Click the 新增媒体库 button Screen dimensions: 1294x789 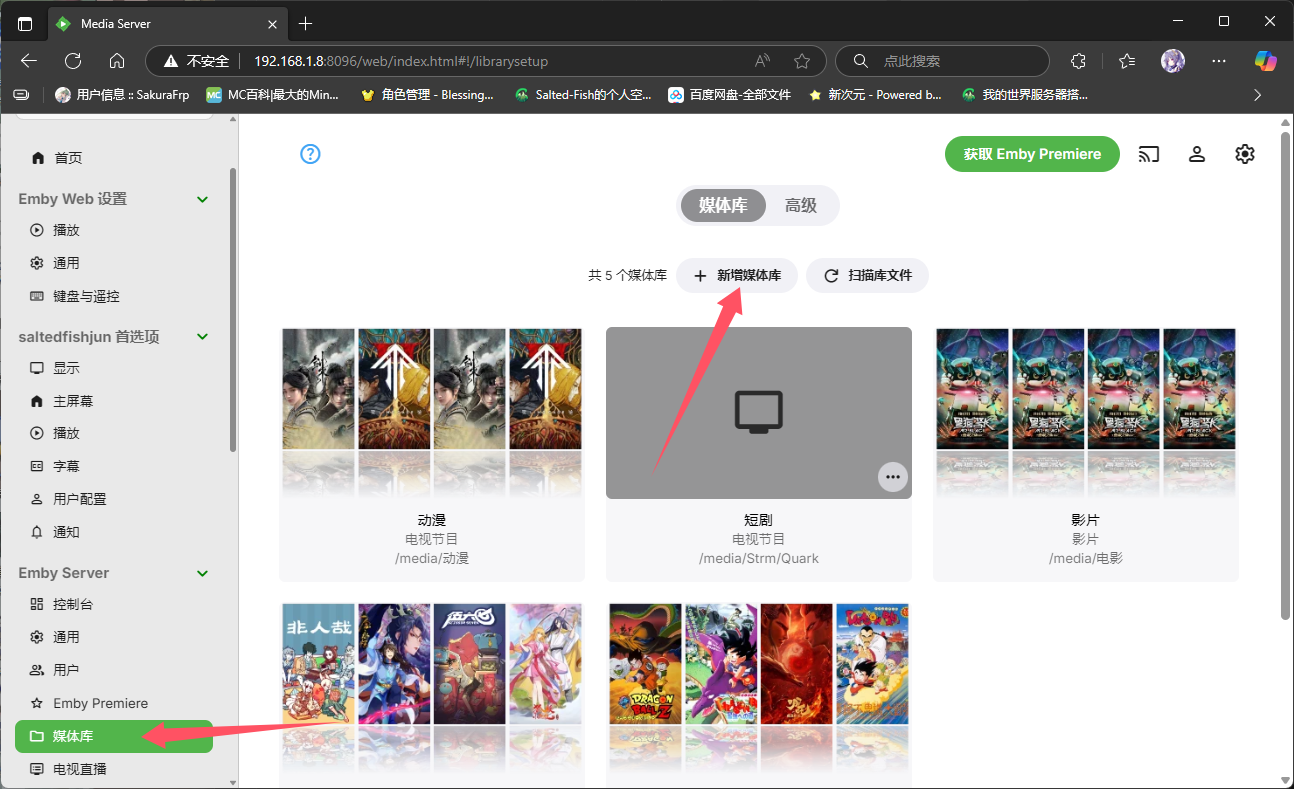click(x=737, y=275)
